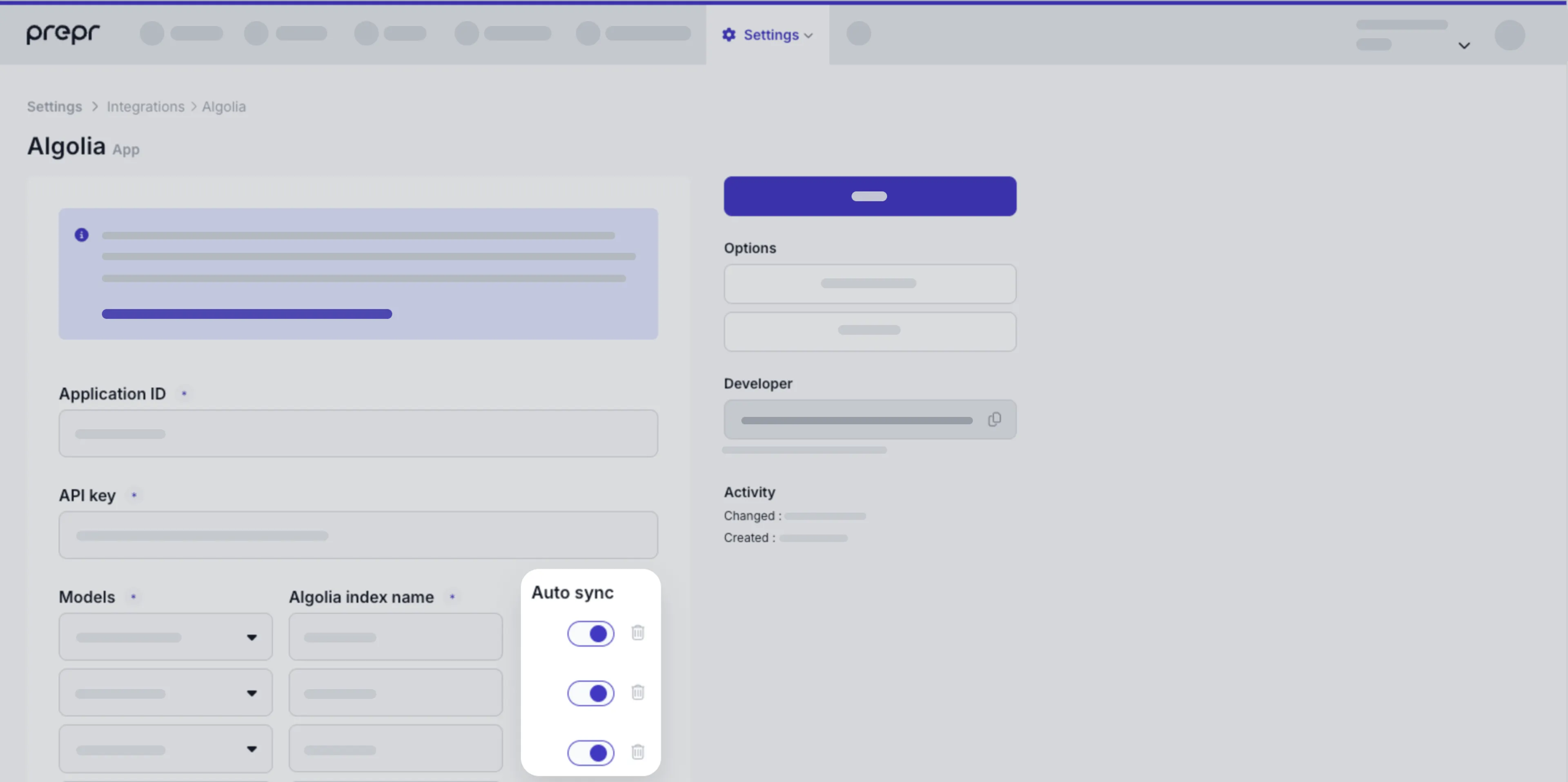
Task: Delete the third model row
Action: pyautogui.click(x=638, y=752)
